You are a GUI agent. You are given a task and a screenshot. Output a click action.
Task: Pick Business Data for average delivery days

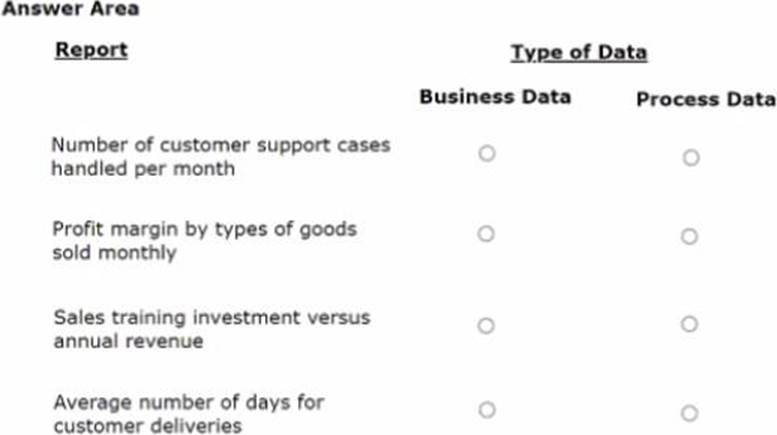point(486,409)
